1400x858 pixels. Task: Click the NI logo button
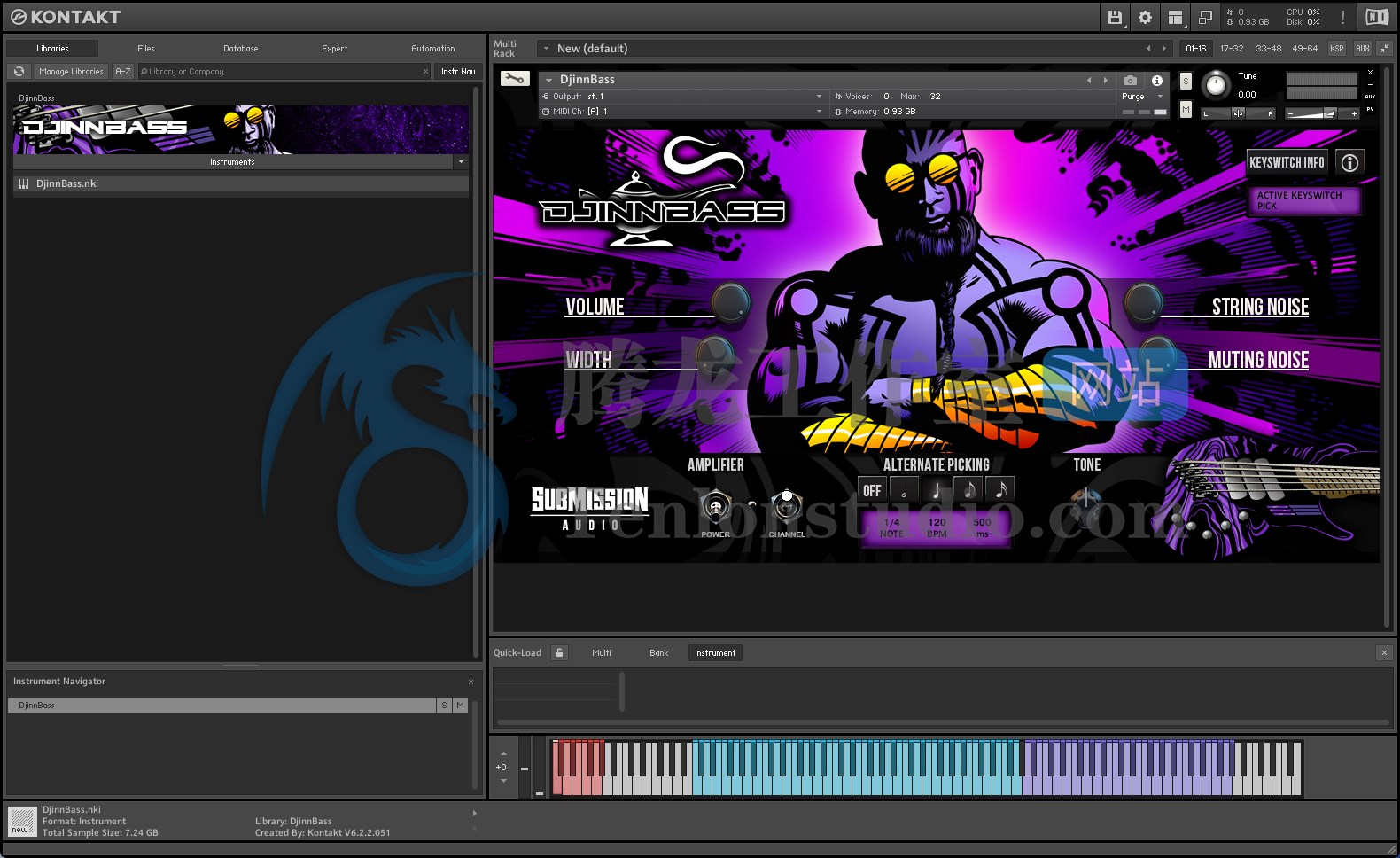pyautogui.click(x=1377, y=17)
